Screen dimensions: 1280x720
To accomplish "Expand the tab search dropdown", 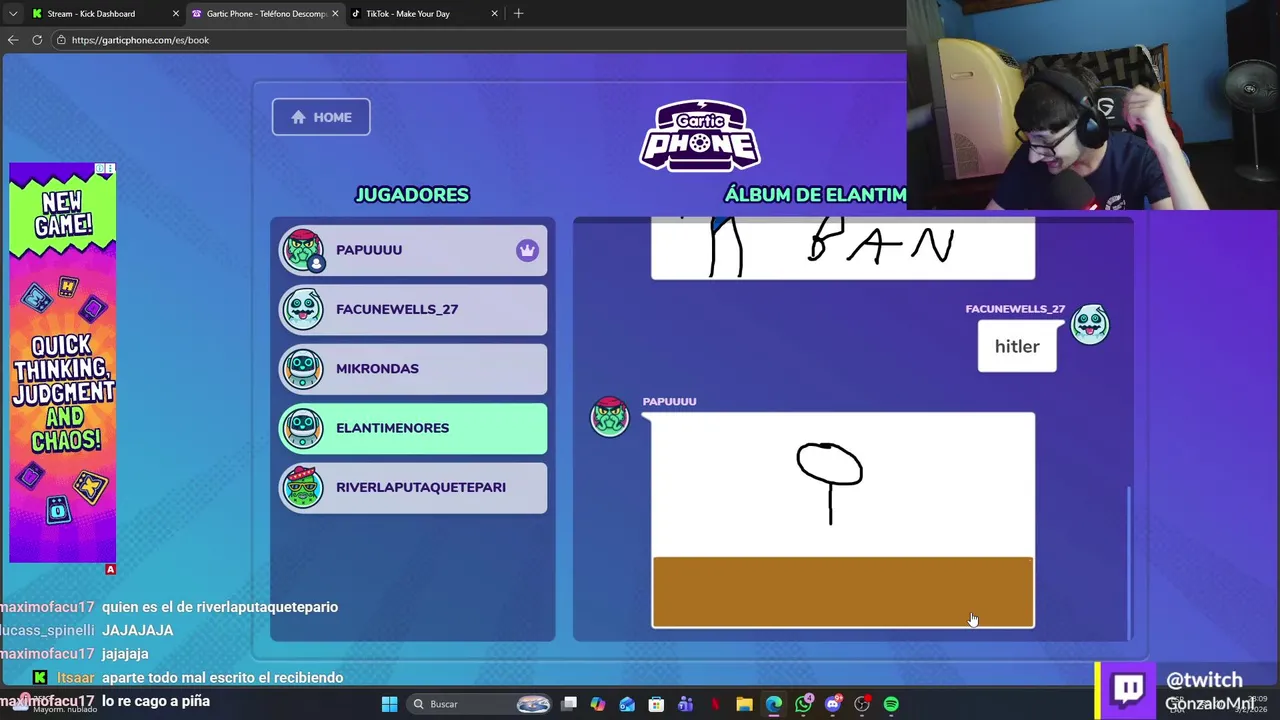I will click(x=13, y=14).
